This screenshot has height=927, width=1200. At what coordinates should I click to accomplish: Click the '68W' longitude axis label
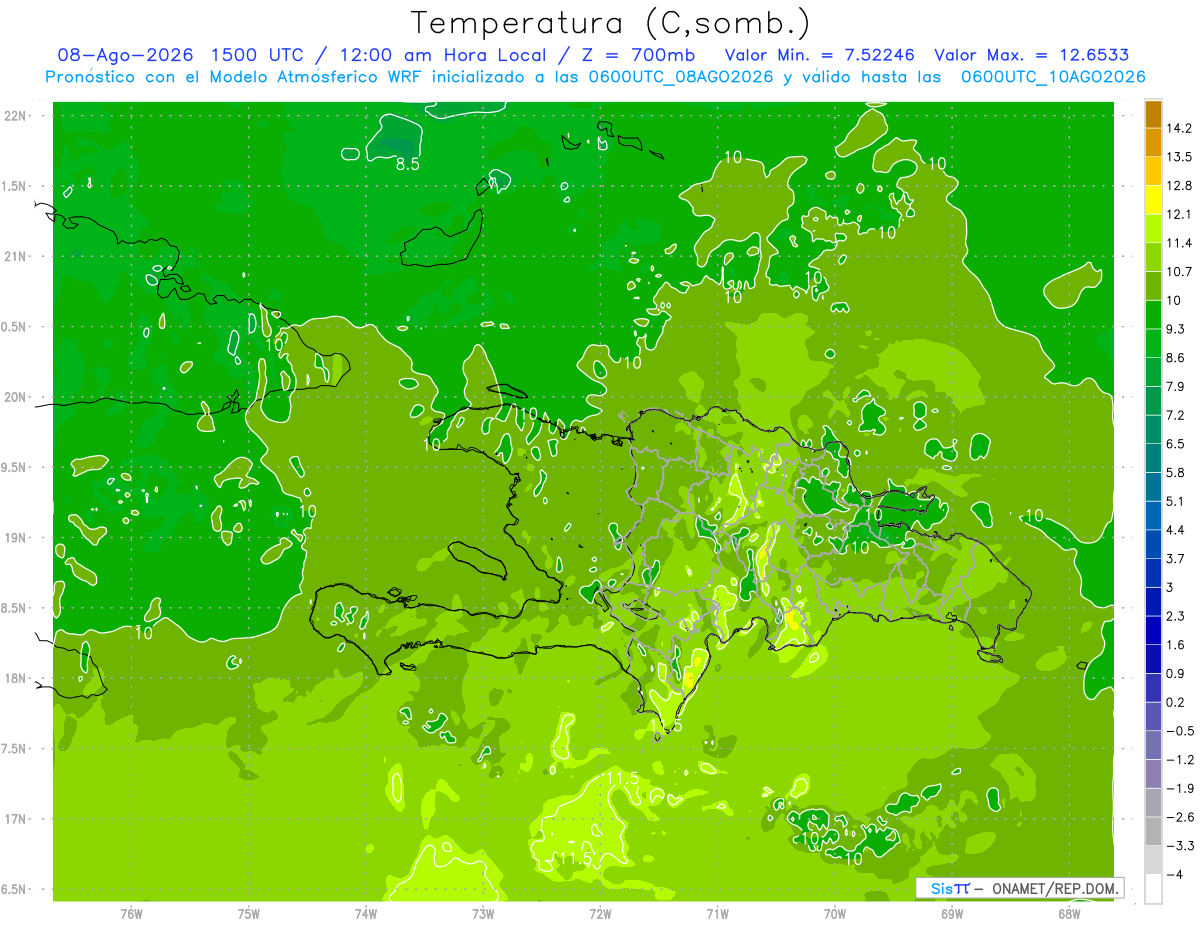[x=1069, y=912]
